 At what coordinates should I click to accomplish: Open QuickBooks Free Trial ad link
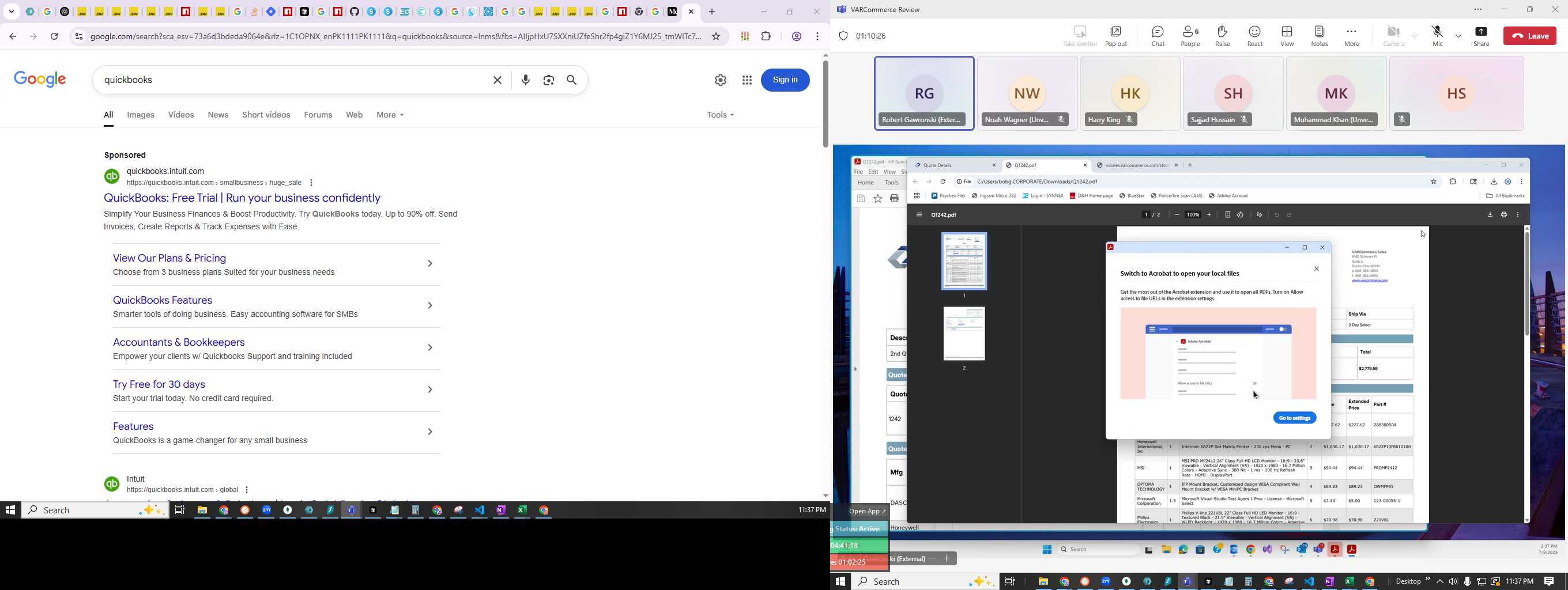click(242, 198)
